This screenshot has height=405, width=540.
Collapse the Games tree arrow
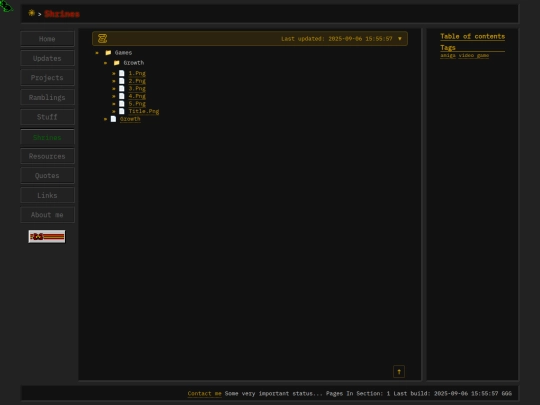[x=97, y=53]
